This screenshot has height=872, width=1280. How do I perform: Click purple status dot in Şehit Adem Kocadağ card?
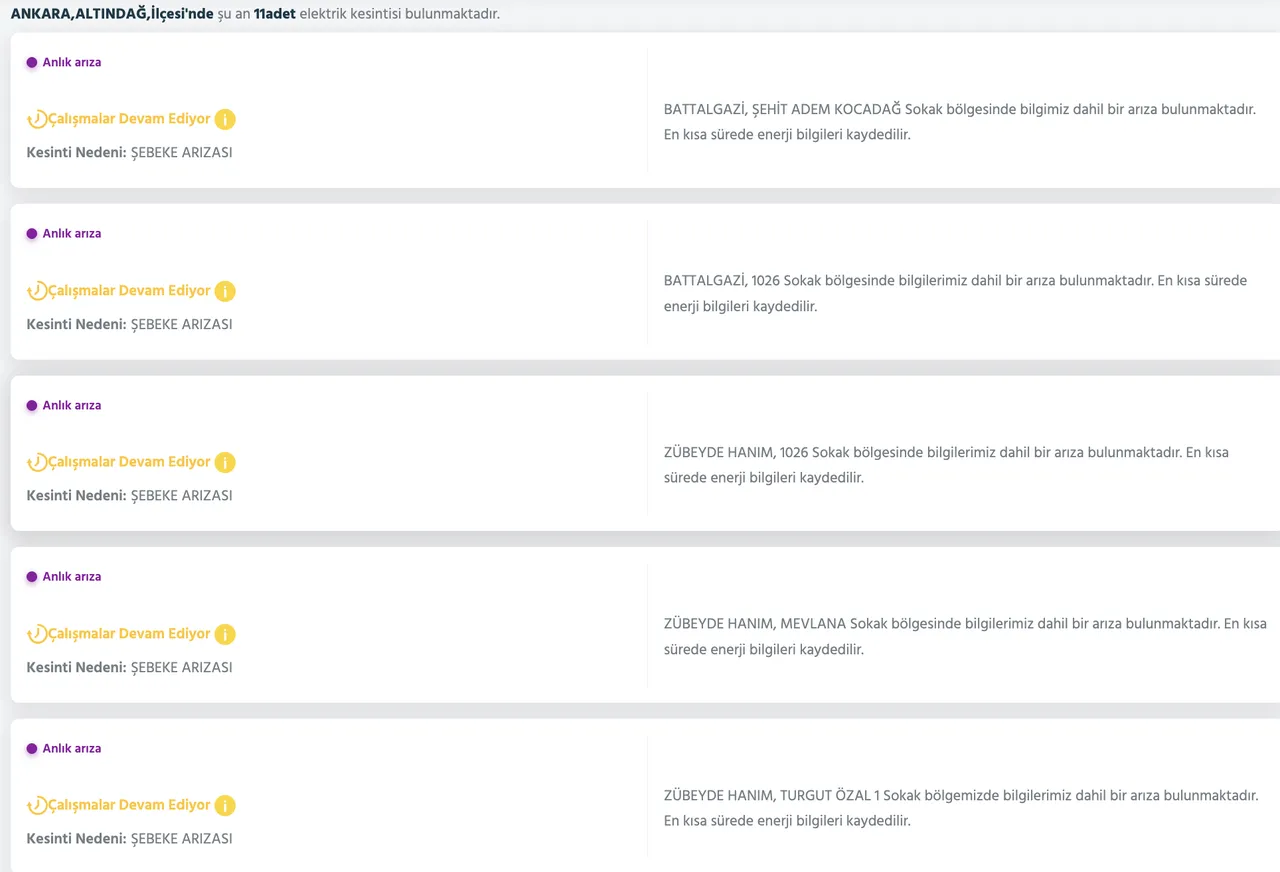(32, 62)
